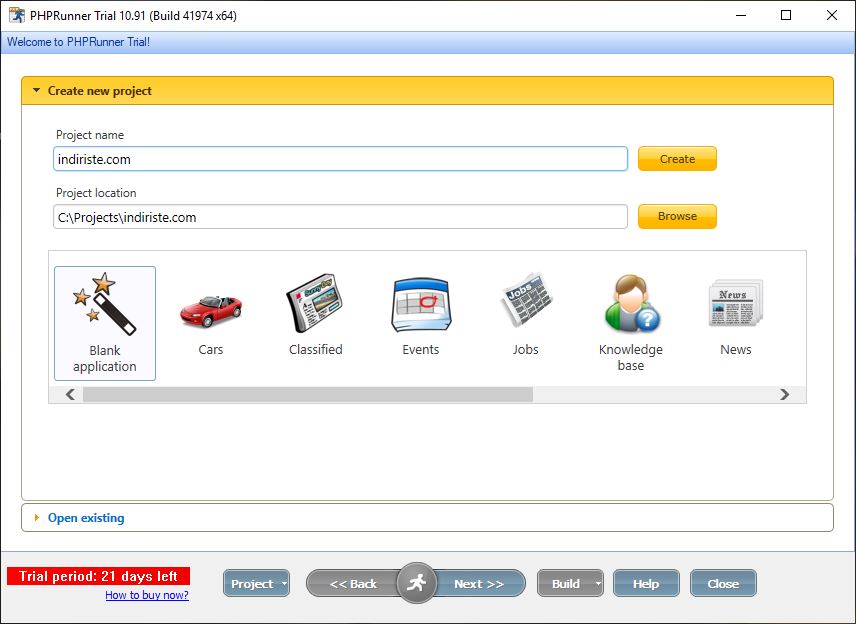
Task: Click the PHPRunner app icon in title bar
Action: [17, 15]
